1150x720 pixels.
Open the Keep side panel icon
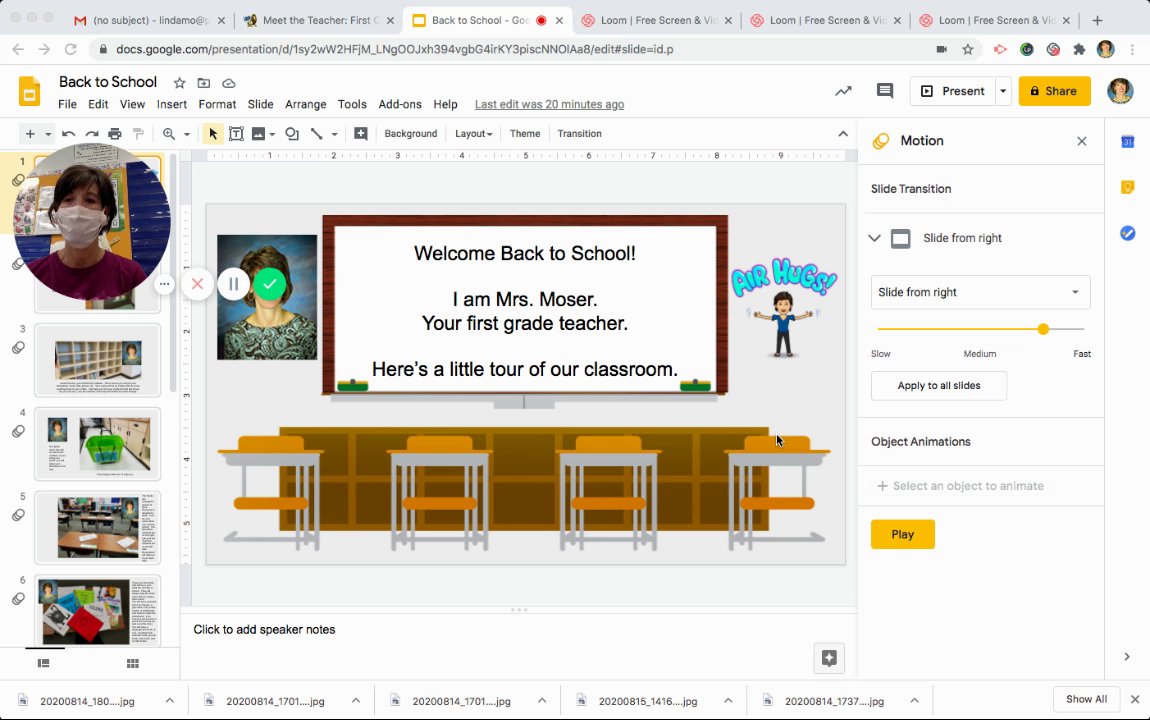click(1128, 187)
